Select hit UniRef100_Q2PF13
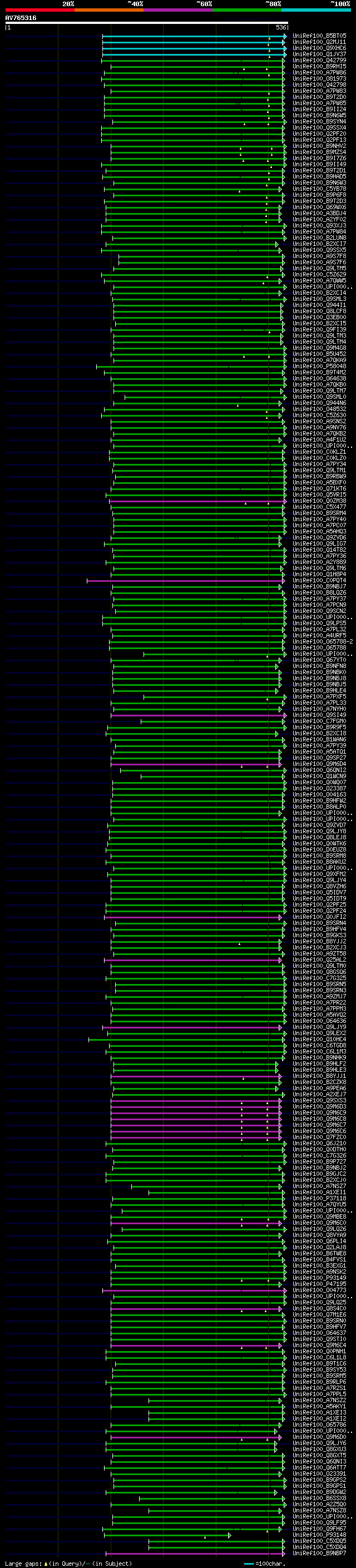 (x=319, y=140)
